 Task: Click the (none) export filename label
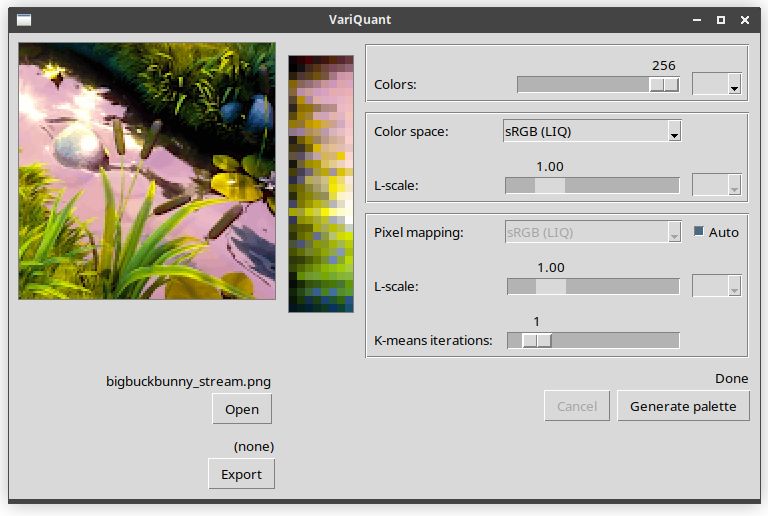point(254,446)
